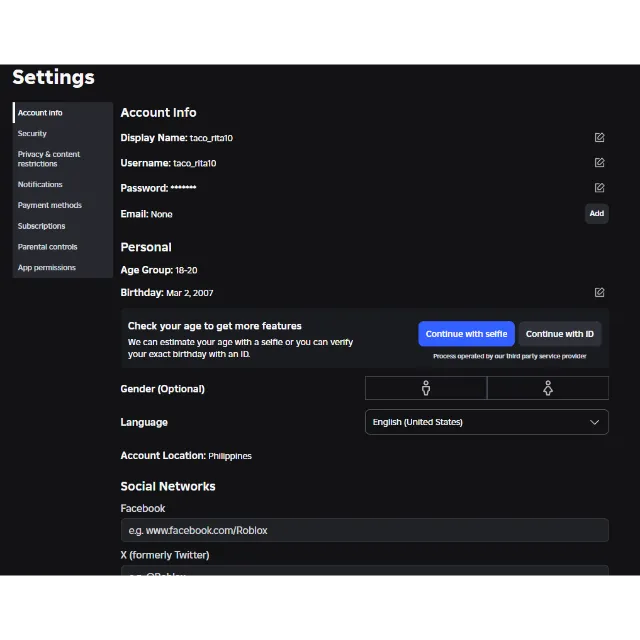
Task: Click the Facebook URL input field
Action: (364, 530)
